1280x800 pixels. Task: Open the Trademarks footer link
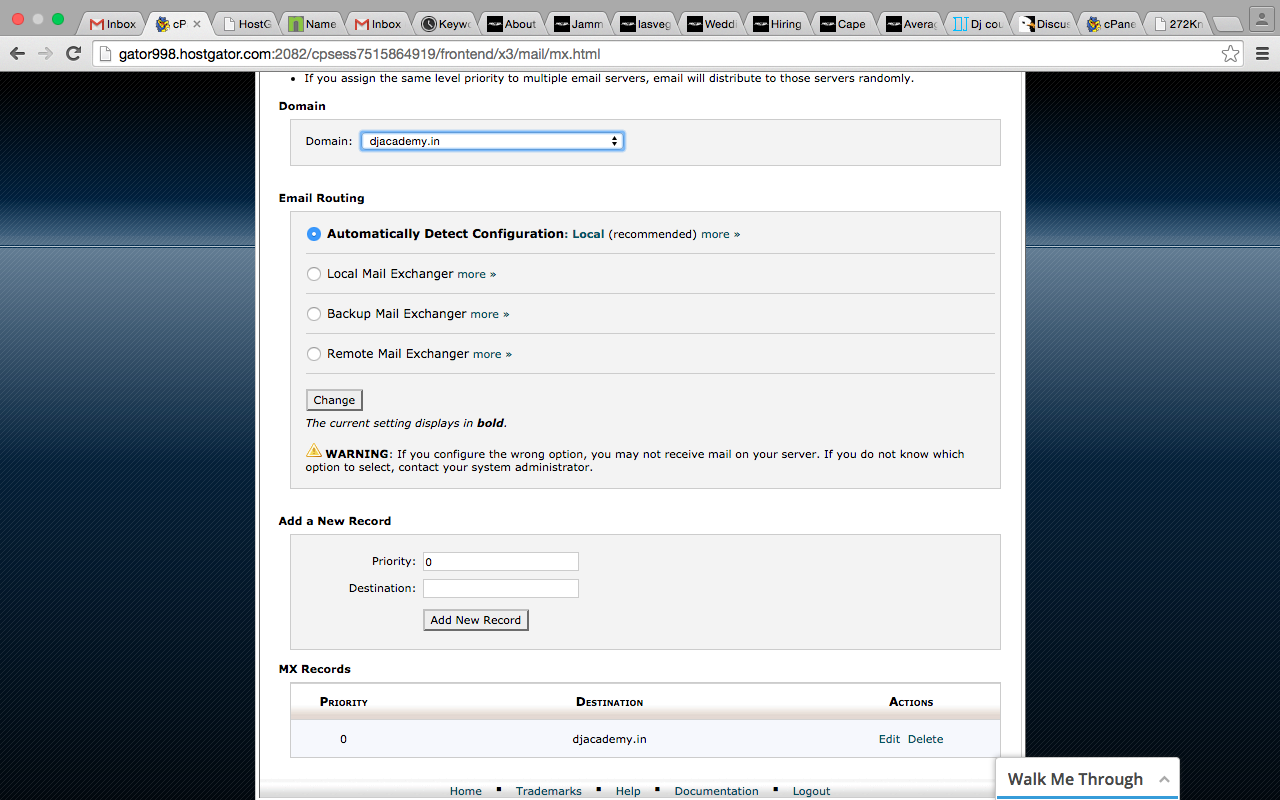pos(549,791)
